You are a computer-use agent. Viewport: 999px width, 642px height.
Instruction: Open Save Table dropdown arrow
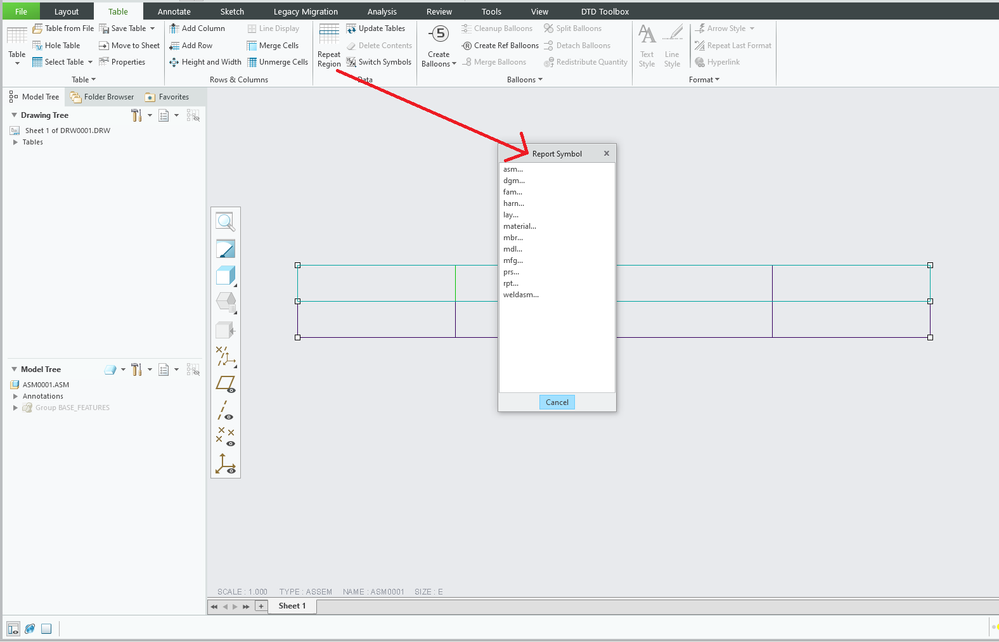(x=152, y=29)
